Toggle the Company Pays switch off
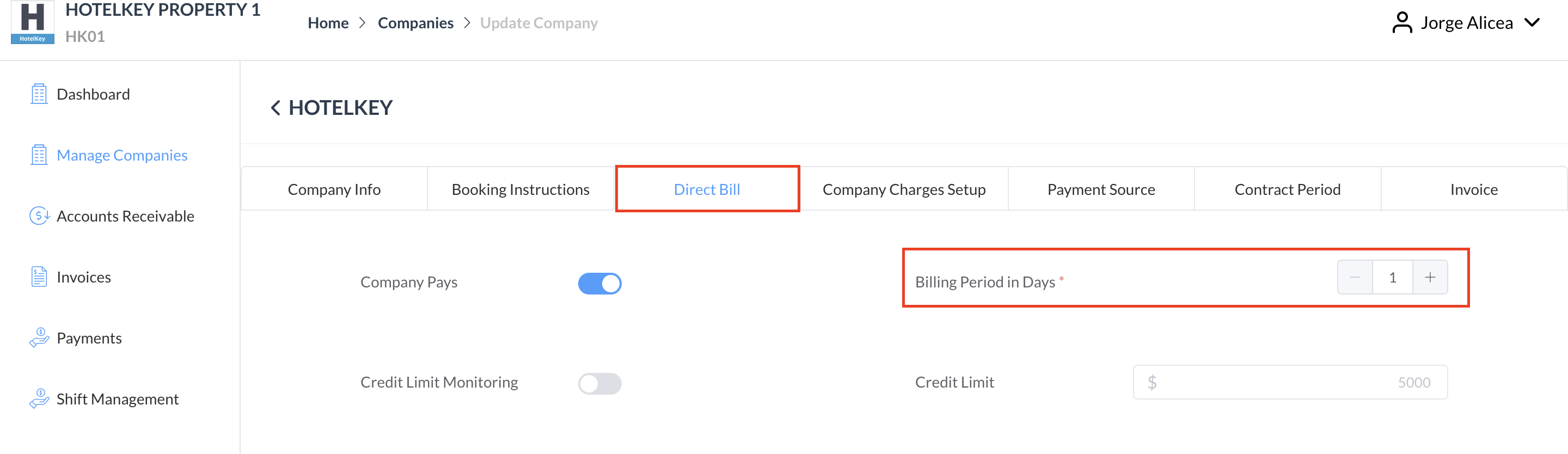 coord(599,283)
